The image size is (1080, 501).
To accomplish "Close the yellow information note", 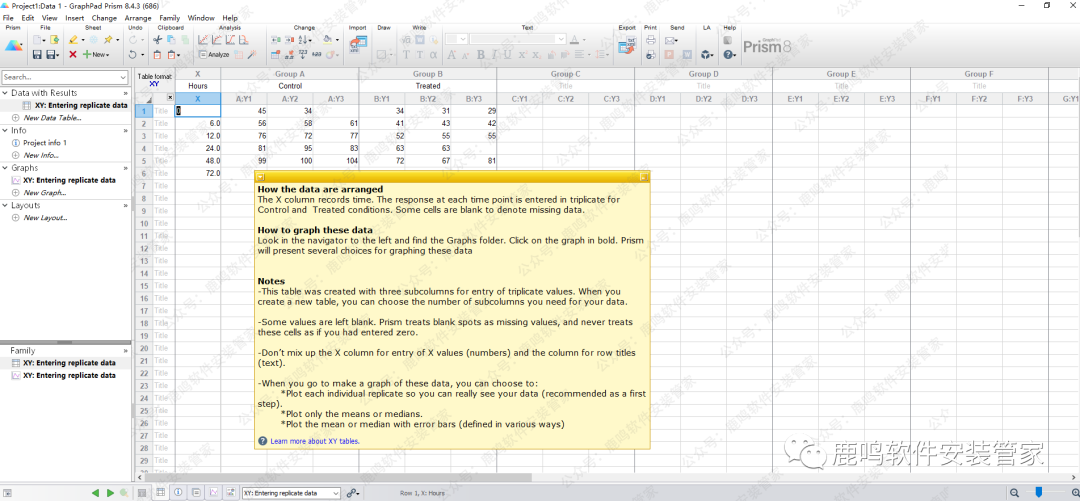I will (643, 177).
